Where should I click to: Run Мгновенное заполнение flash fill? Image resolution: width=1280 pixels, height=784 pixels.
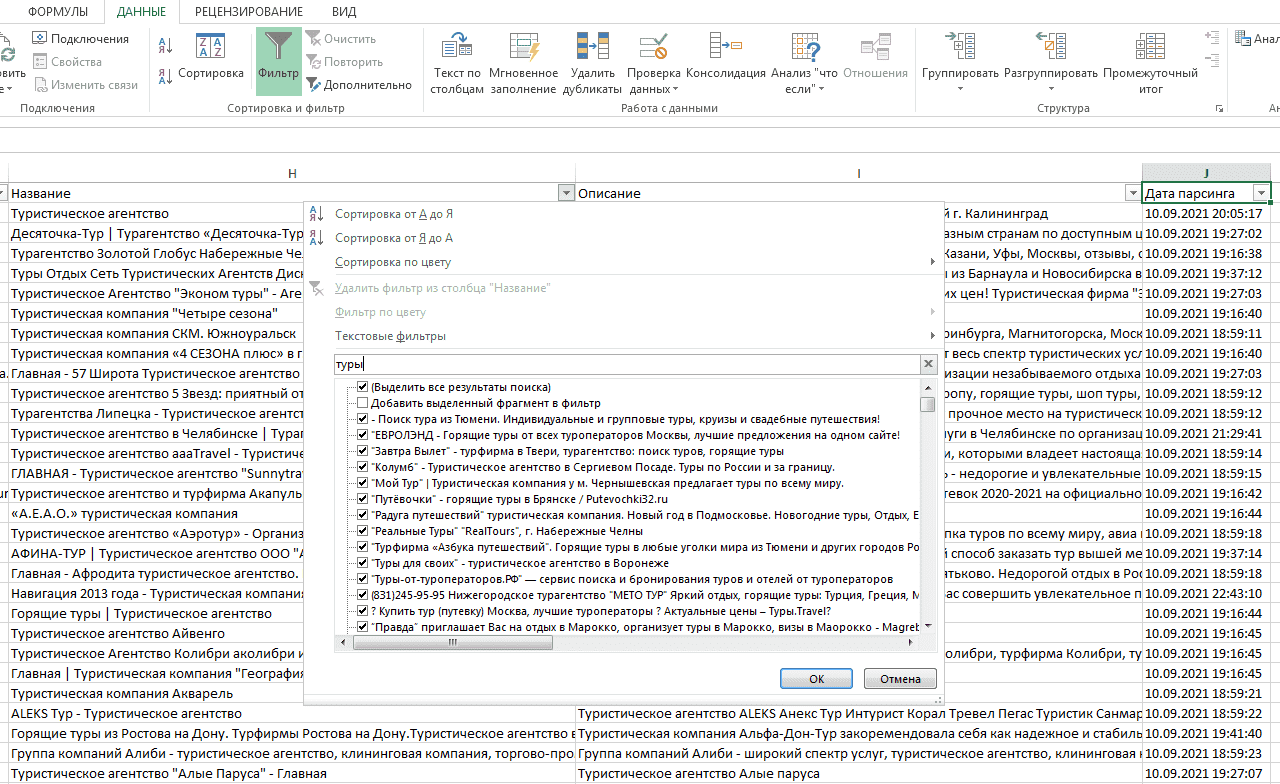tap(524, 63)
